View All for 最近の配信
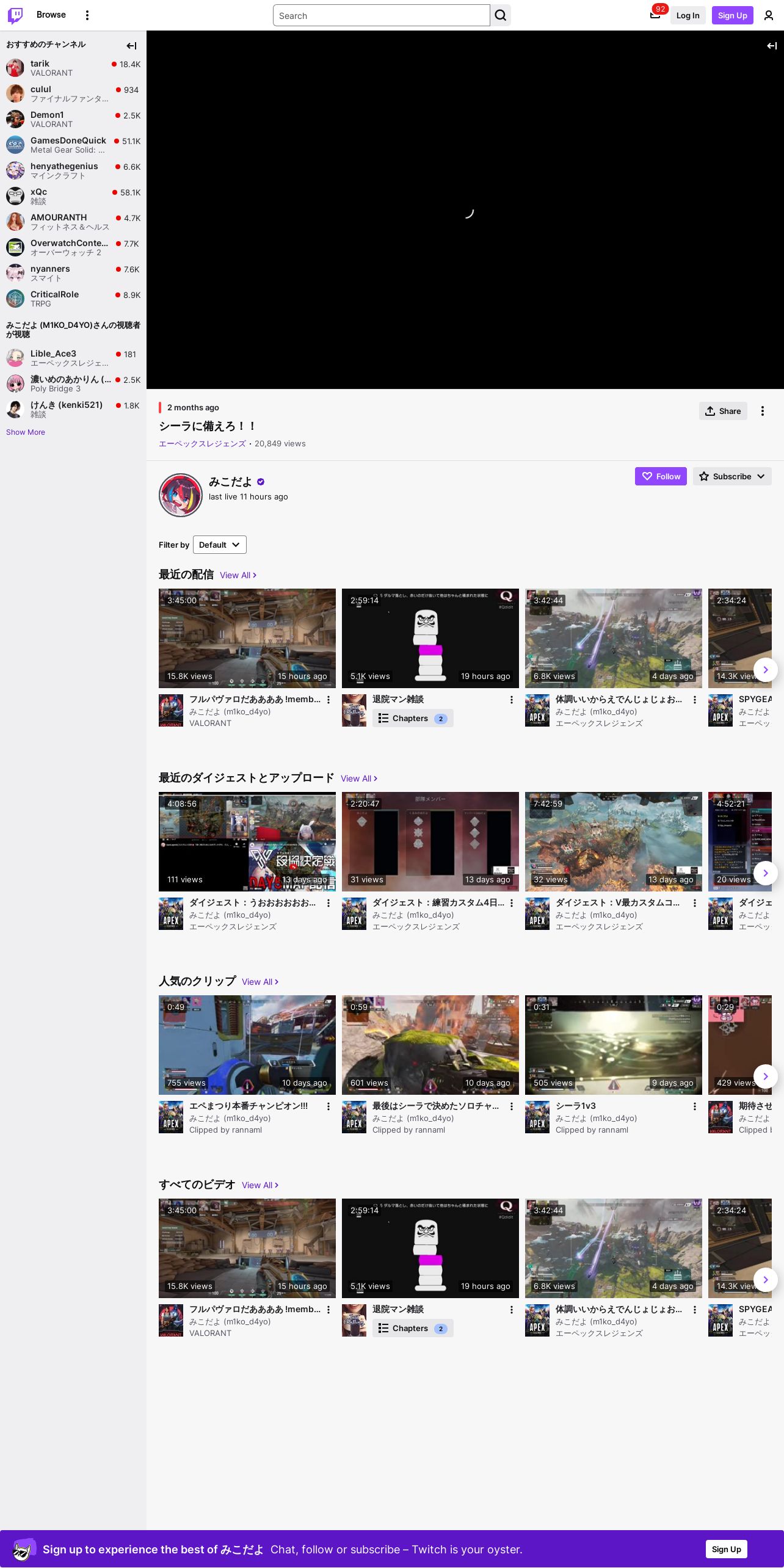This screenshot has height=1568, width=784. click(x=238, y=575)
